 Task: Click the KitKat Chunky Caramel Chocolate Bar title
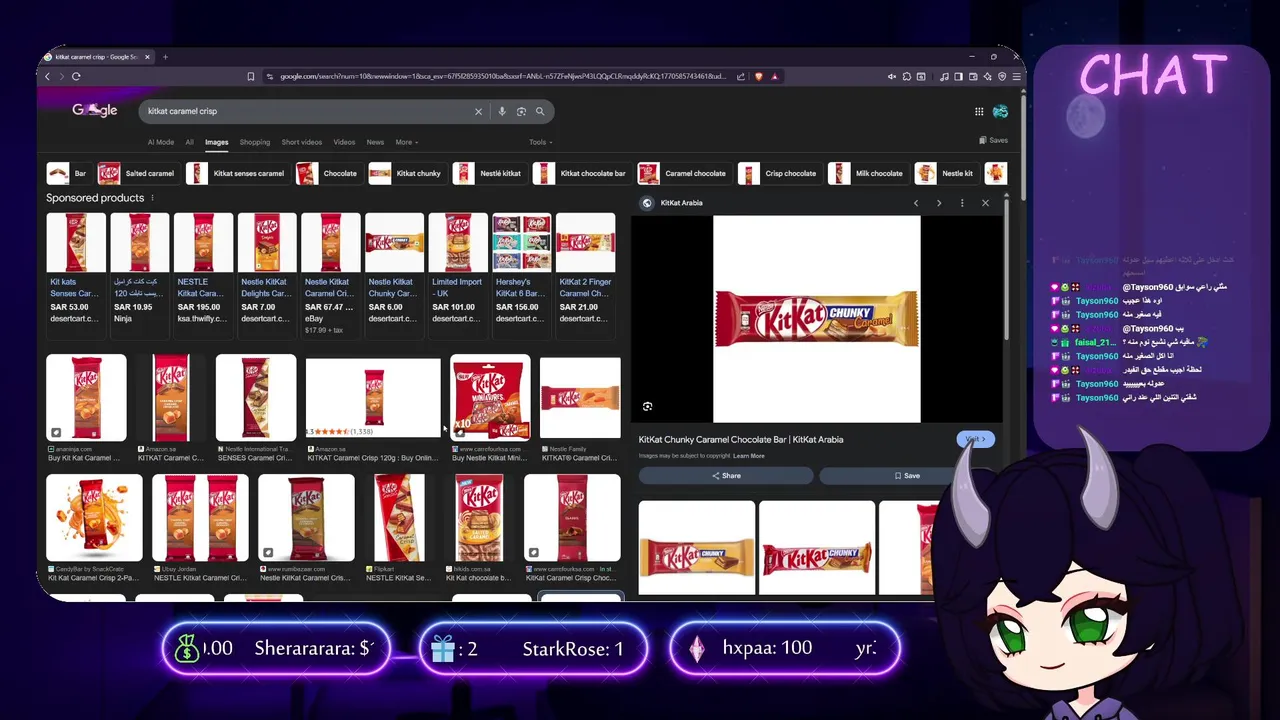tap(741, 439)
